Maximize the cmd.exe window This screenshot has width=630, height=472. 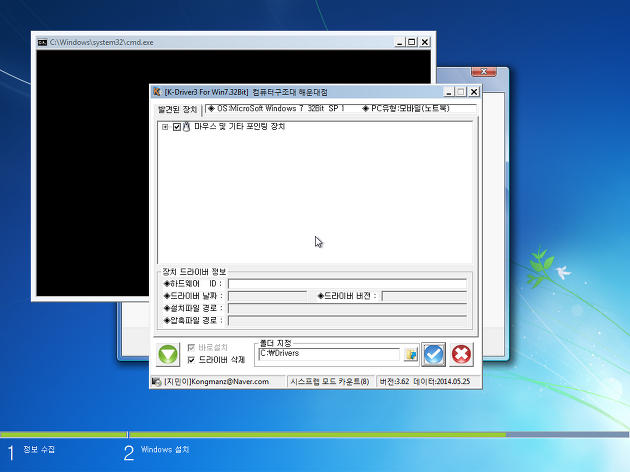(412, 42)
